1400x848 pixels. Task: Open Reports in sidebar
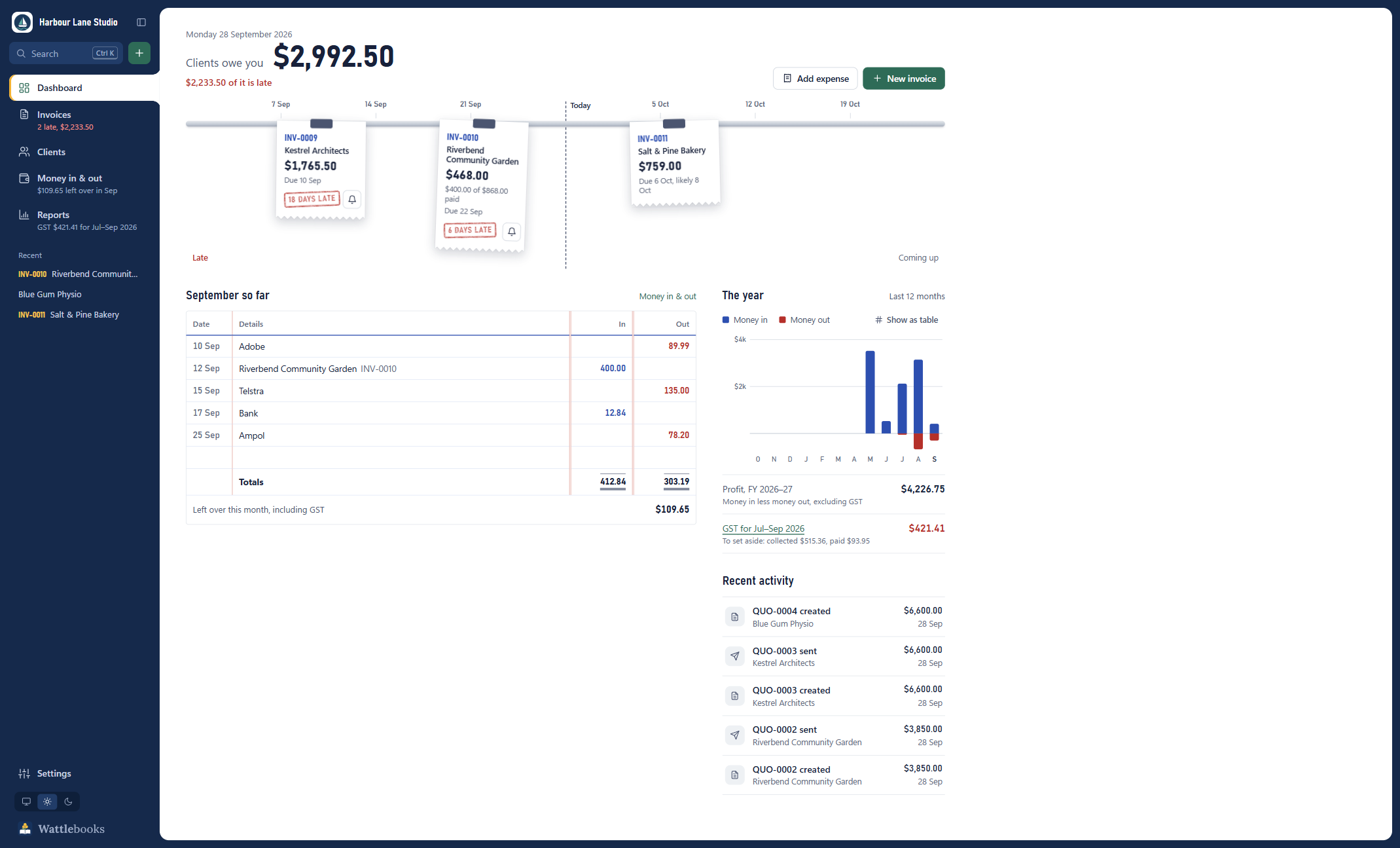84,221
